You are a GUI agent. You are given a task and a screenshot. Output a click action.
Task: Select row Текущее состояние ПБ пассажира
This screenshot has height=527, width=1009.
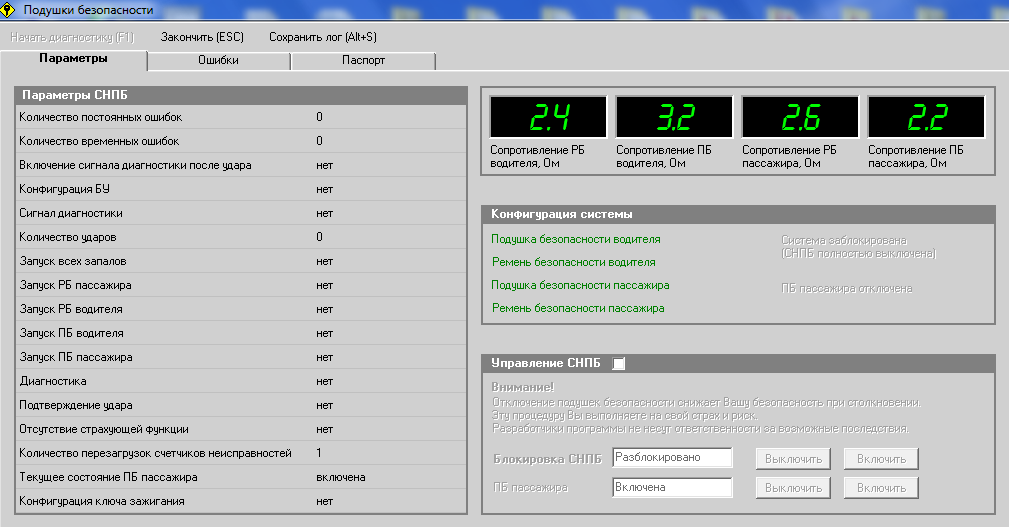click(241, 477)
